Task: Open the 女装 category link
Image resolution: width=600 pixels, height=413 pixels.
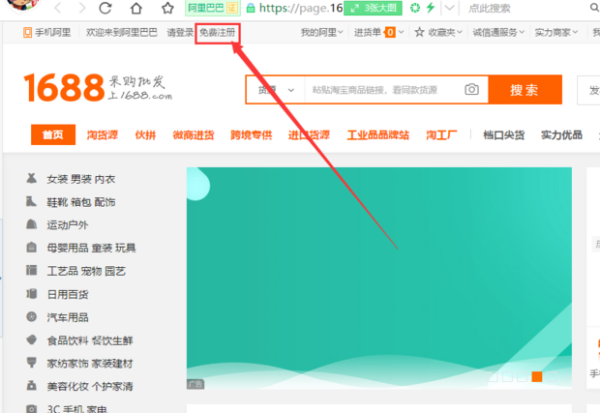Action: (57, 179)
